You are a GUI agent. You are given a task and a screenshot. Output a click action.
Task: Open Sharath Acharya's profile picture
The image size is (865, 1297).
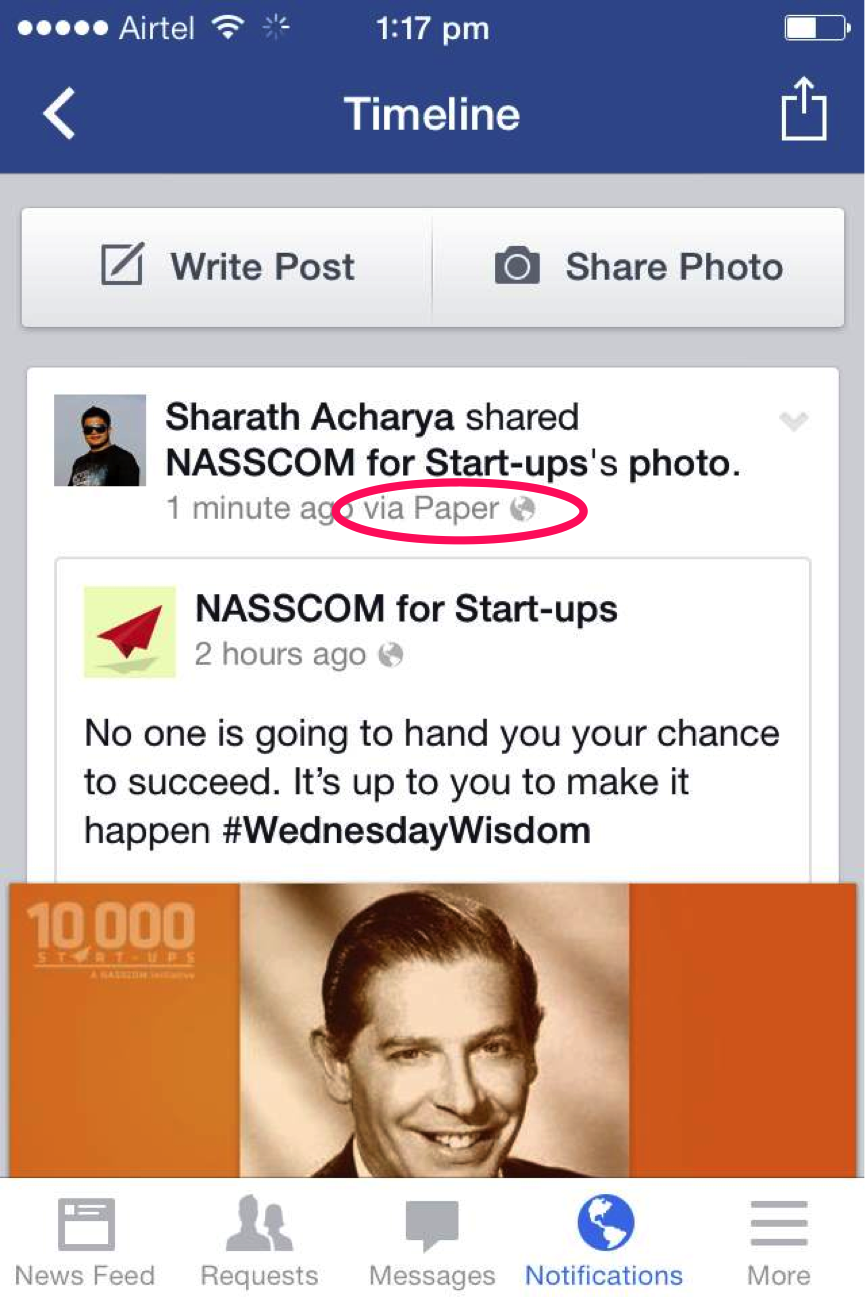point(97,440)
